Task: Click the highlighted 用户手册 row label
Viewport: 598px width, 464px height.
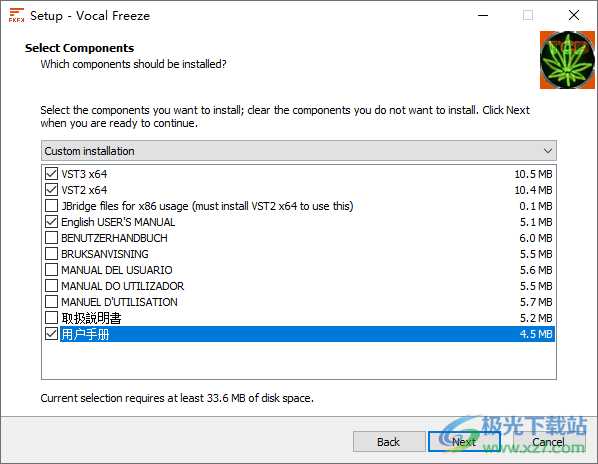Action: tap(85, 334)
